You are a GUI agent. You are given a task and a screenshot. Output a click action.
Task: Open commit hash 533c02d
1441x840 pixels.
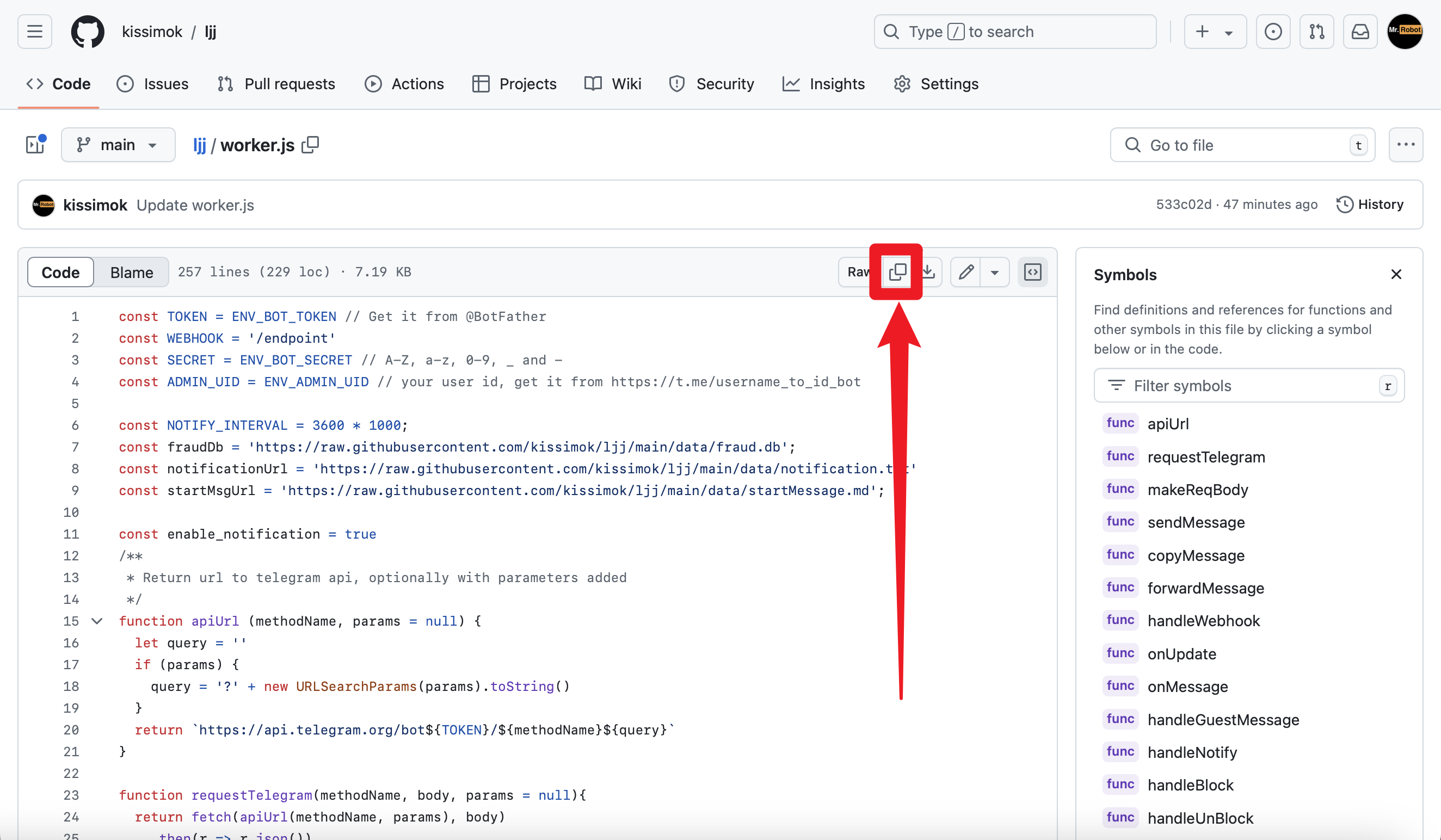coord(1183,205)
